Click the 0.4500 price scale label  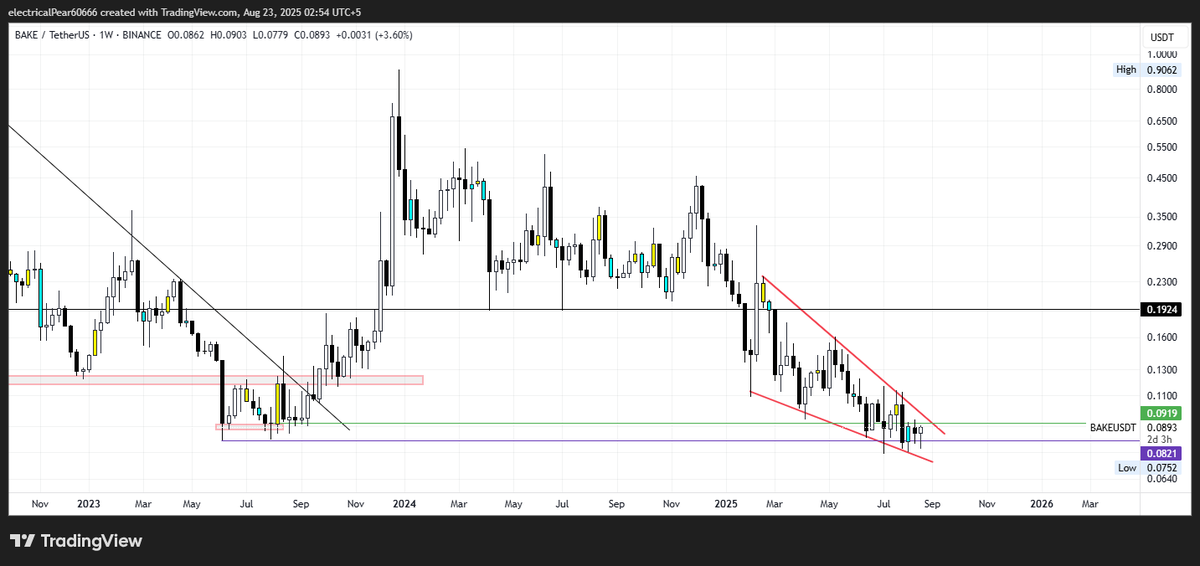coord(1162,179)
